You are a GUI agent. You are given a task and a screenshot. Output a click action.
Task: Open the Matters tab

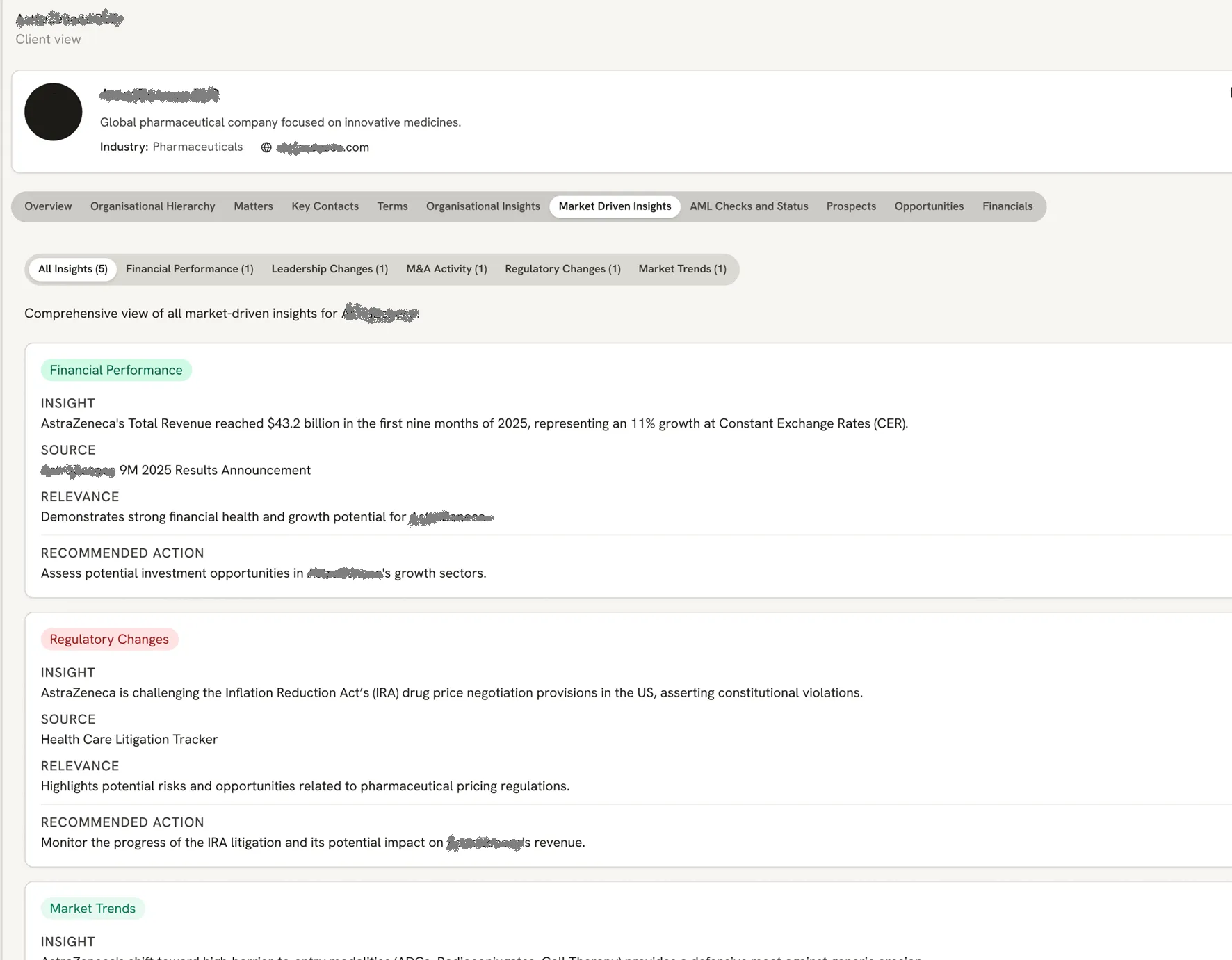coord(253,206)
